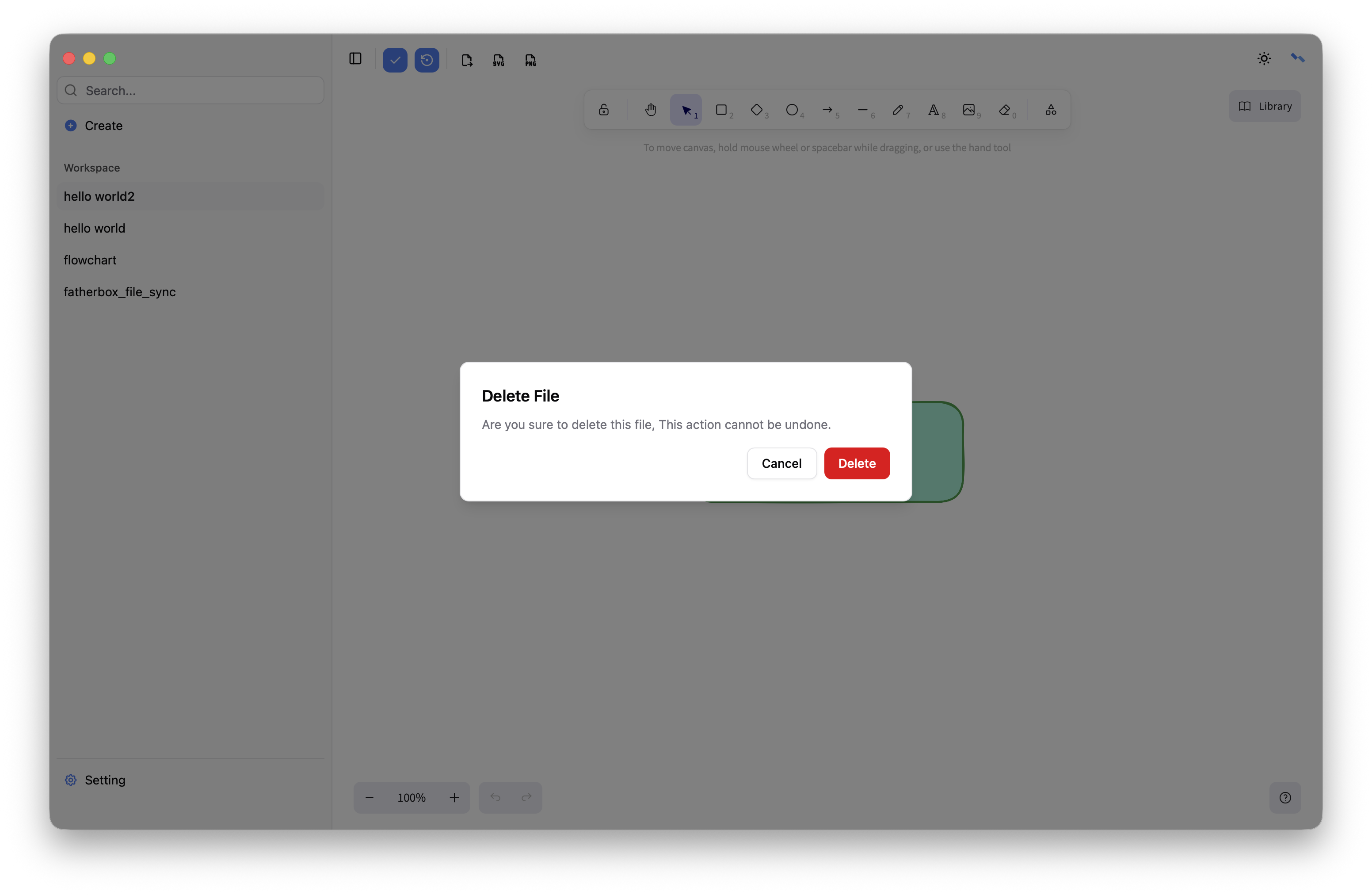Select the Ellipse tool
This screenshot has height=895, width=1372.
point(792,110)
